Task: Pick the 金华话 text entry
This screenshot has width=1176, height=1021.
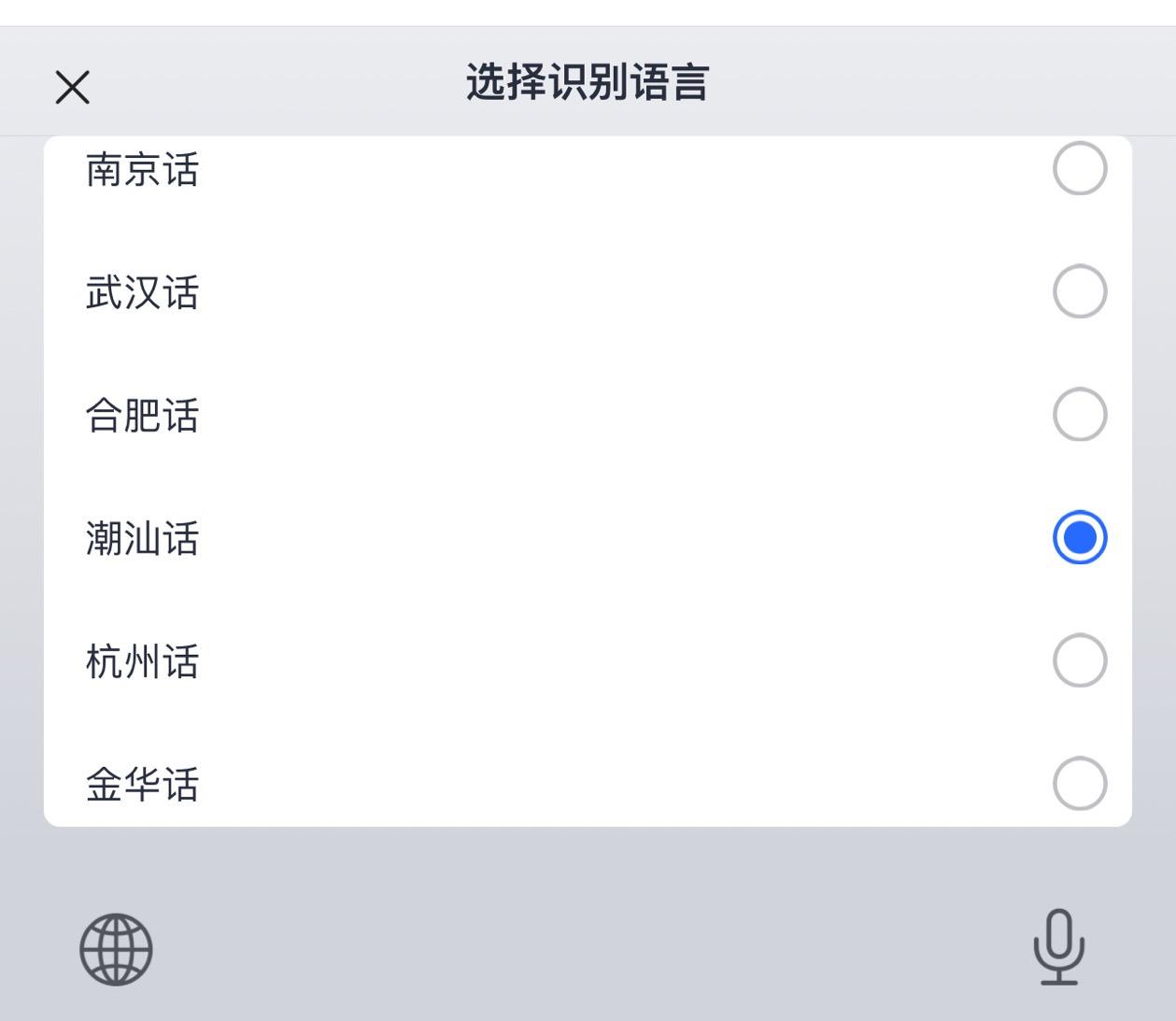Action: [x=142, y=785]
